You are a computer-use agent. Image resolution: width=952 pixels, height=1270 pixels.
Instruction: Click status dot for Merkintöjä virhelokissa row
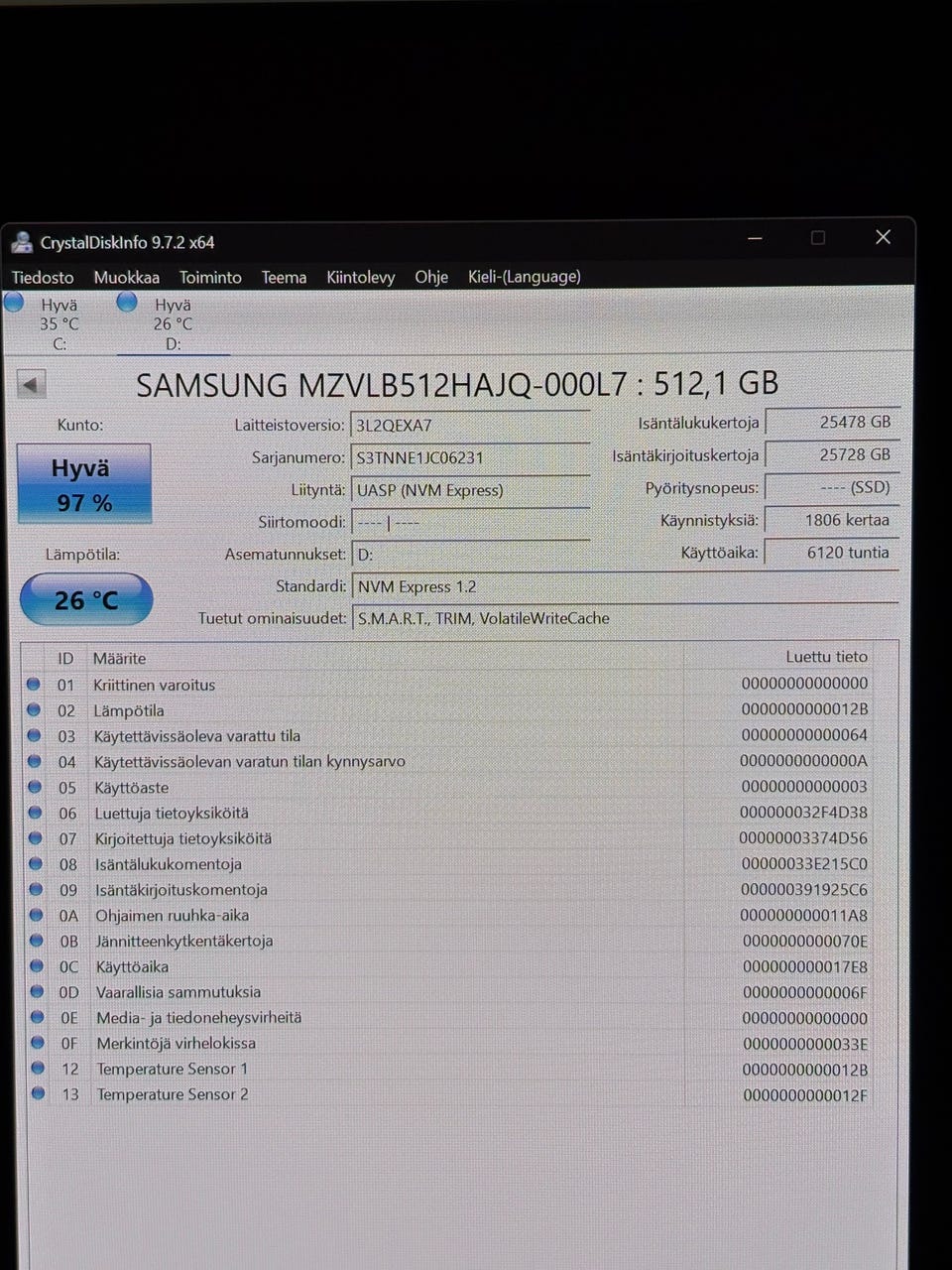click(x=38, y=1043)
